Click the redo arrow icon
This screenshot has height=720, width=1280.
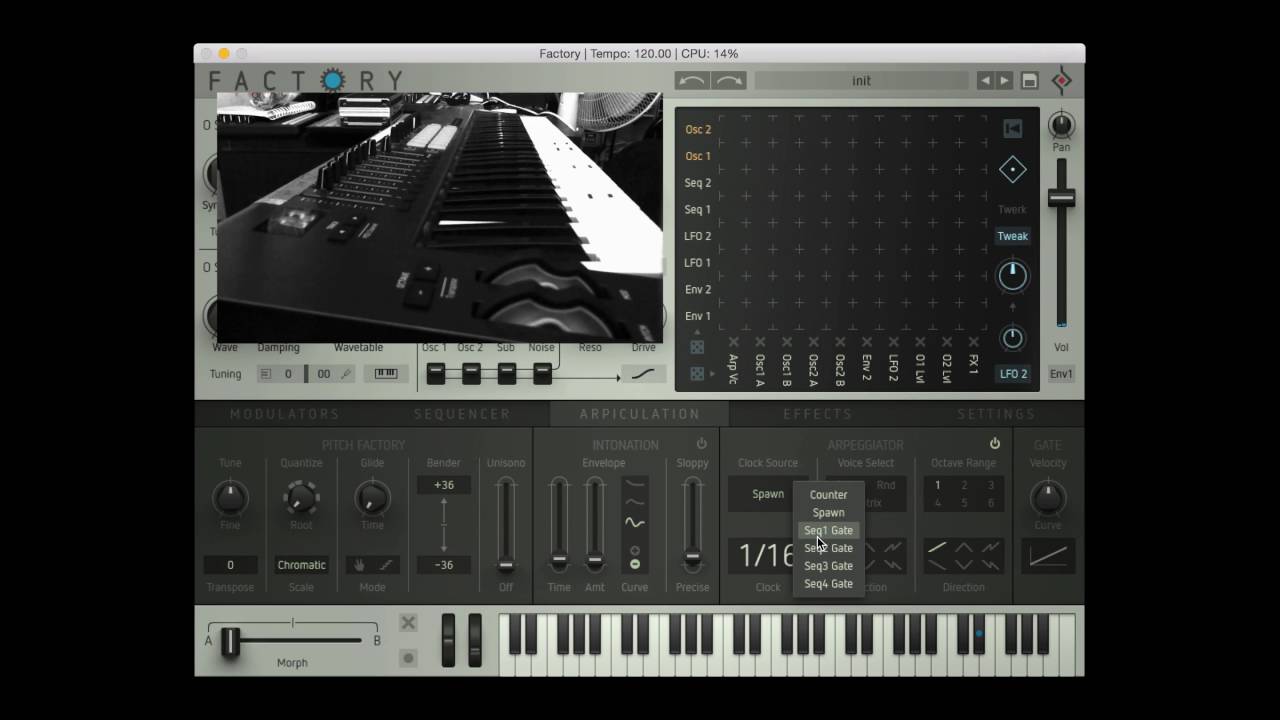(729, 81)
